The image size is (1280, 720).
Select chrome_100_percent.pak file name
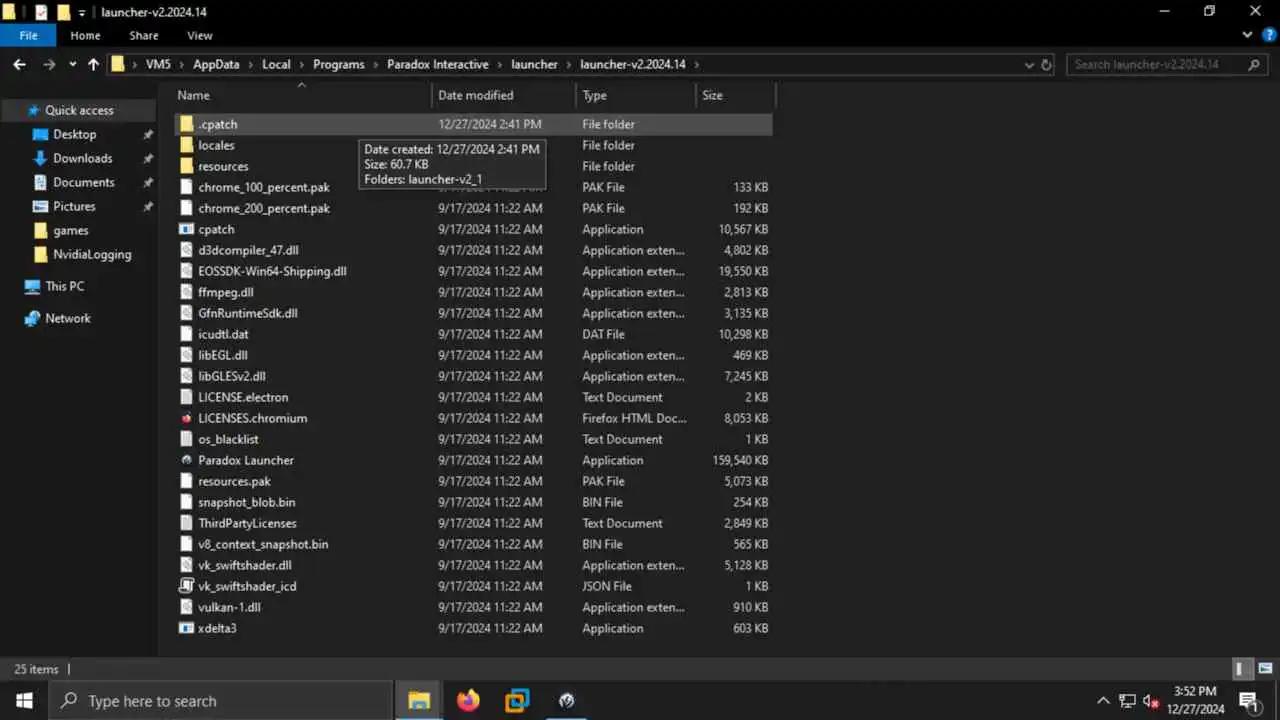point(264,187)
